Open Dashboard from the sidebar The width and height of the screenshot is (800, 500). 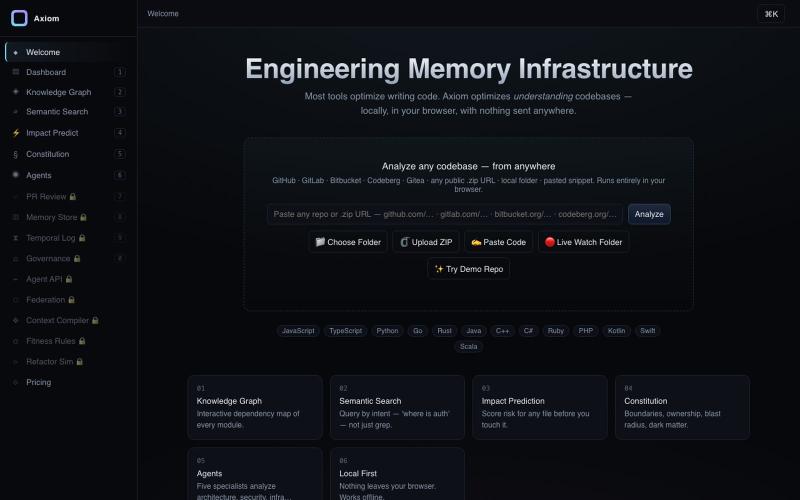[68, 72]
